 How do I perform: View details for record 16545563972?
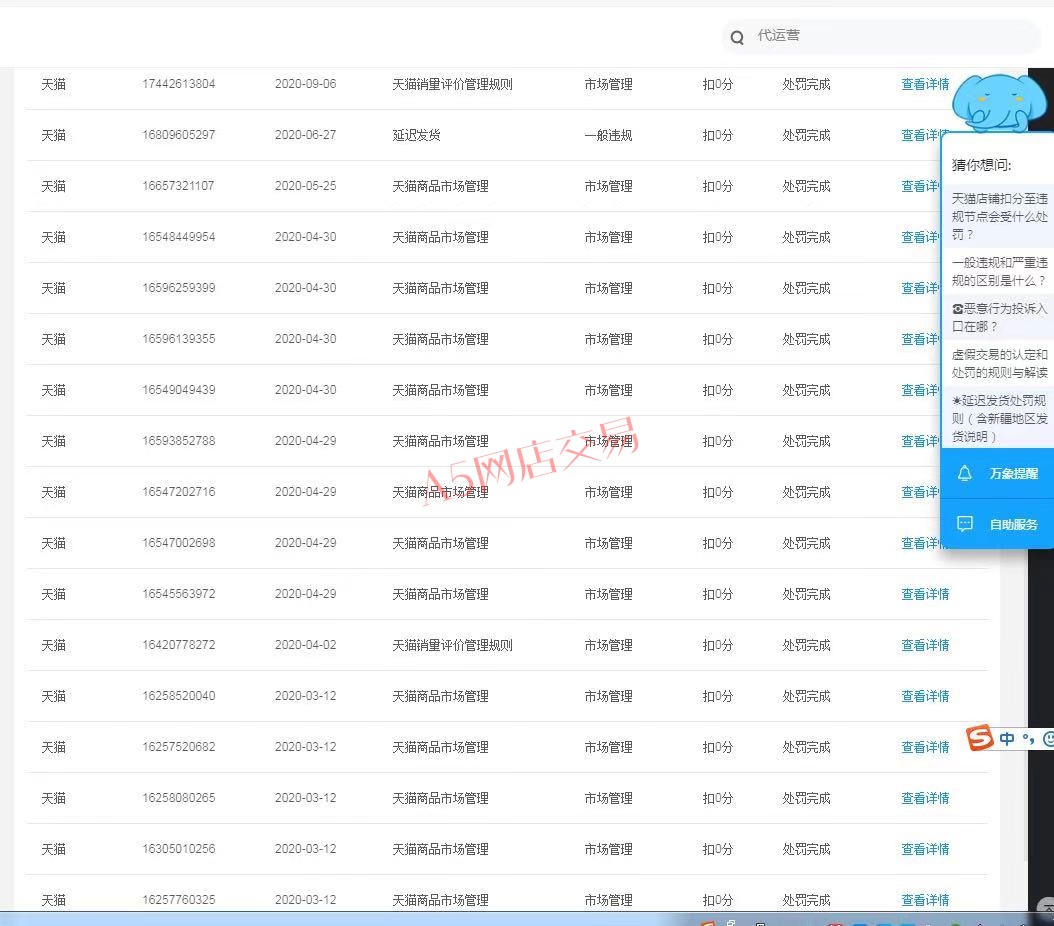tap(925, 595)
